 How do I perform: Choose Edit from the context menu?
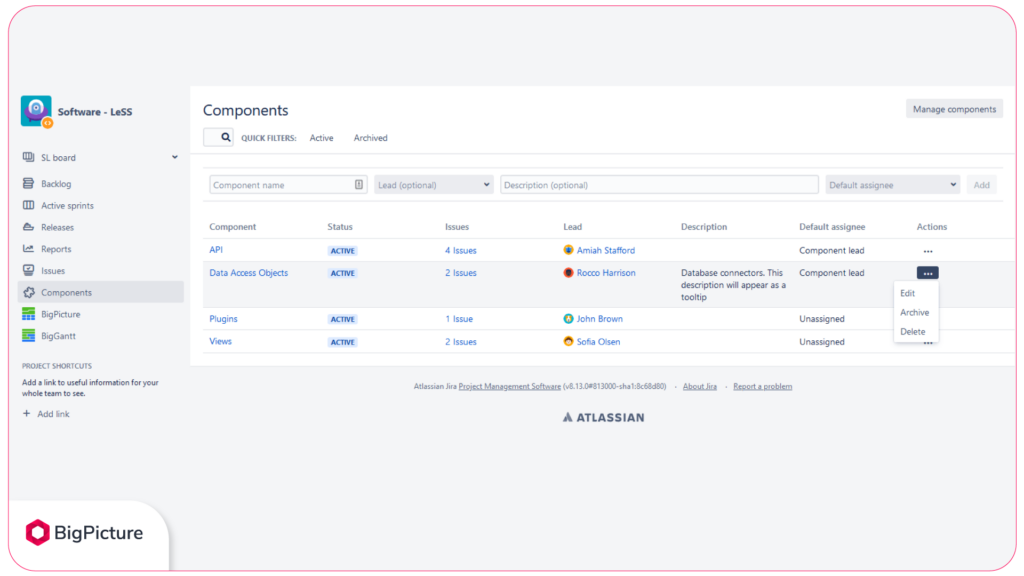click(x=909, y=293)
